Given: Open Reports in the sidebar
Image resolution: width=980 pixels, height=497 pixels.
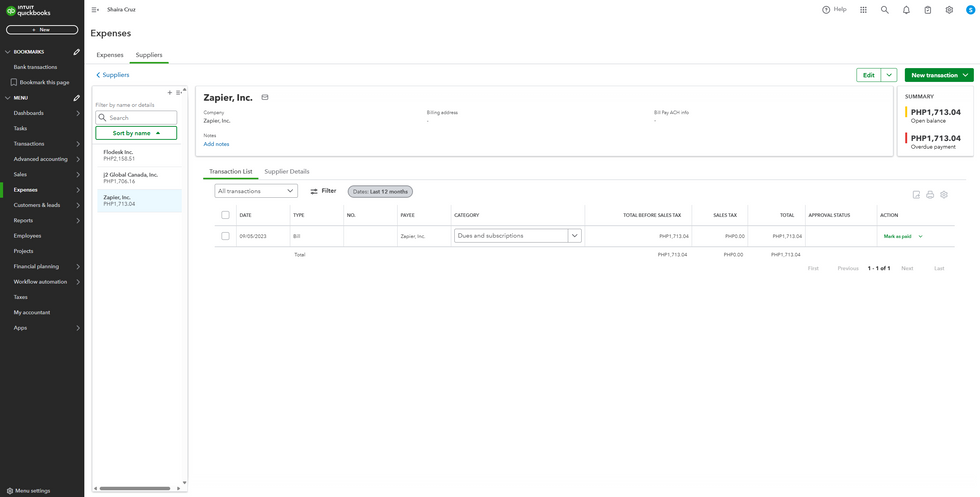Looking at the screenshot, I should (23, 221).
